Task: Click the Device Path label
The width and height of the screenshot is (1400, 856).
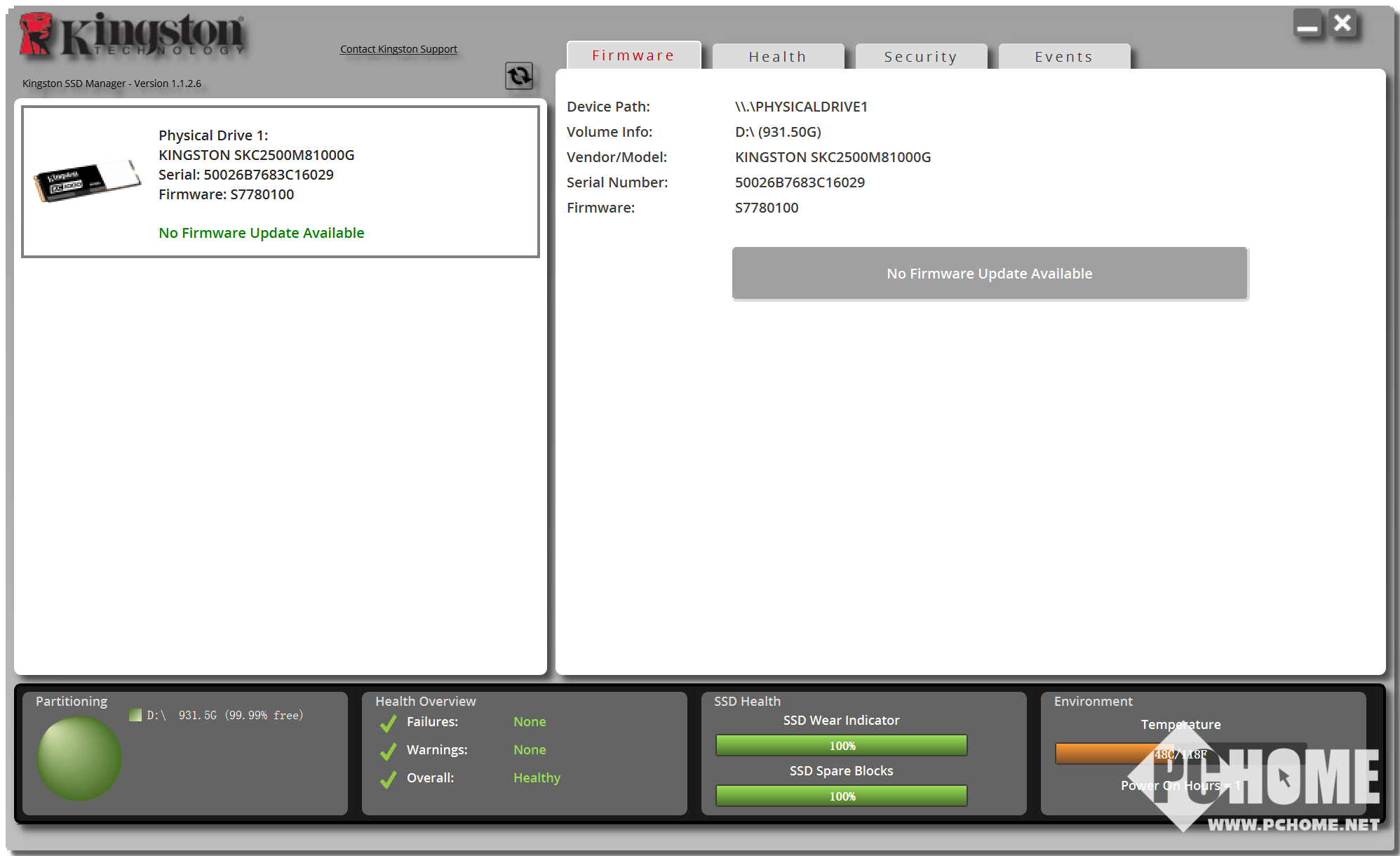Action: (x=608, y=107)
